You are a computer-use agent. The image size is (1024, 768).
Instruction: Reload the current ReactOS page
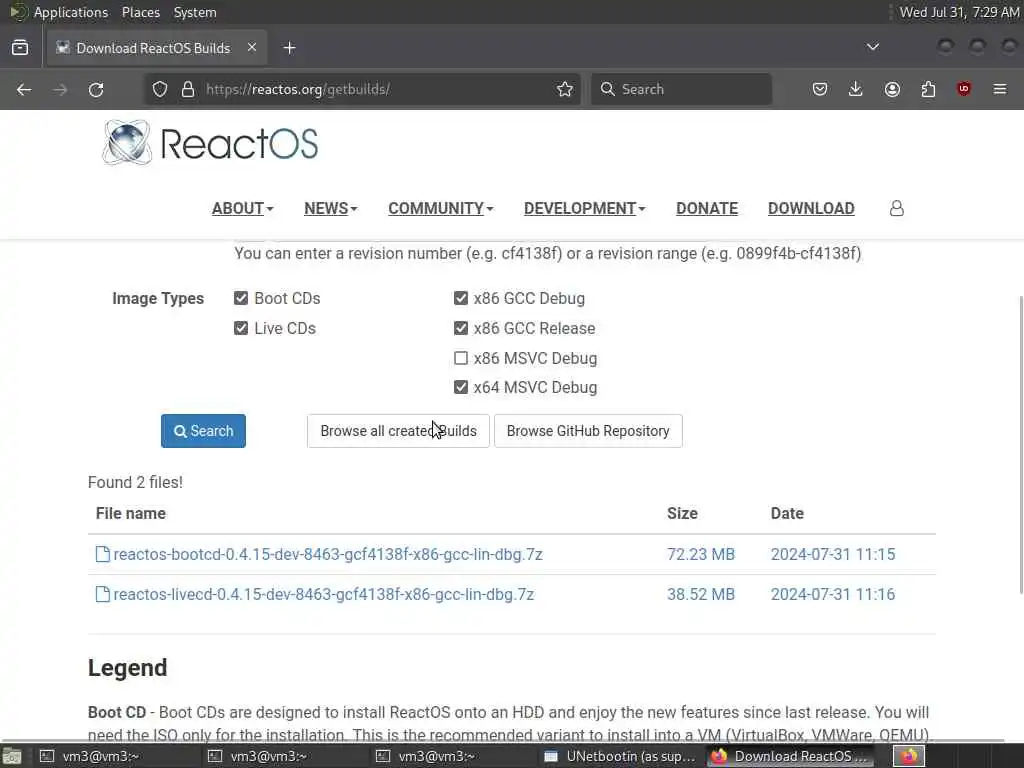coord(96,89)
